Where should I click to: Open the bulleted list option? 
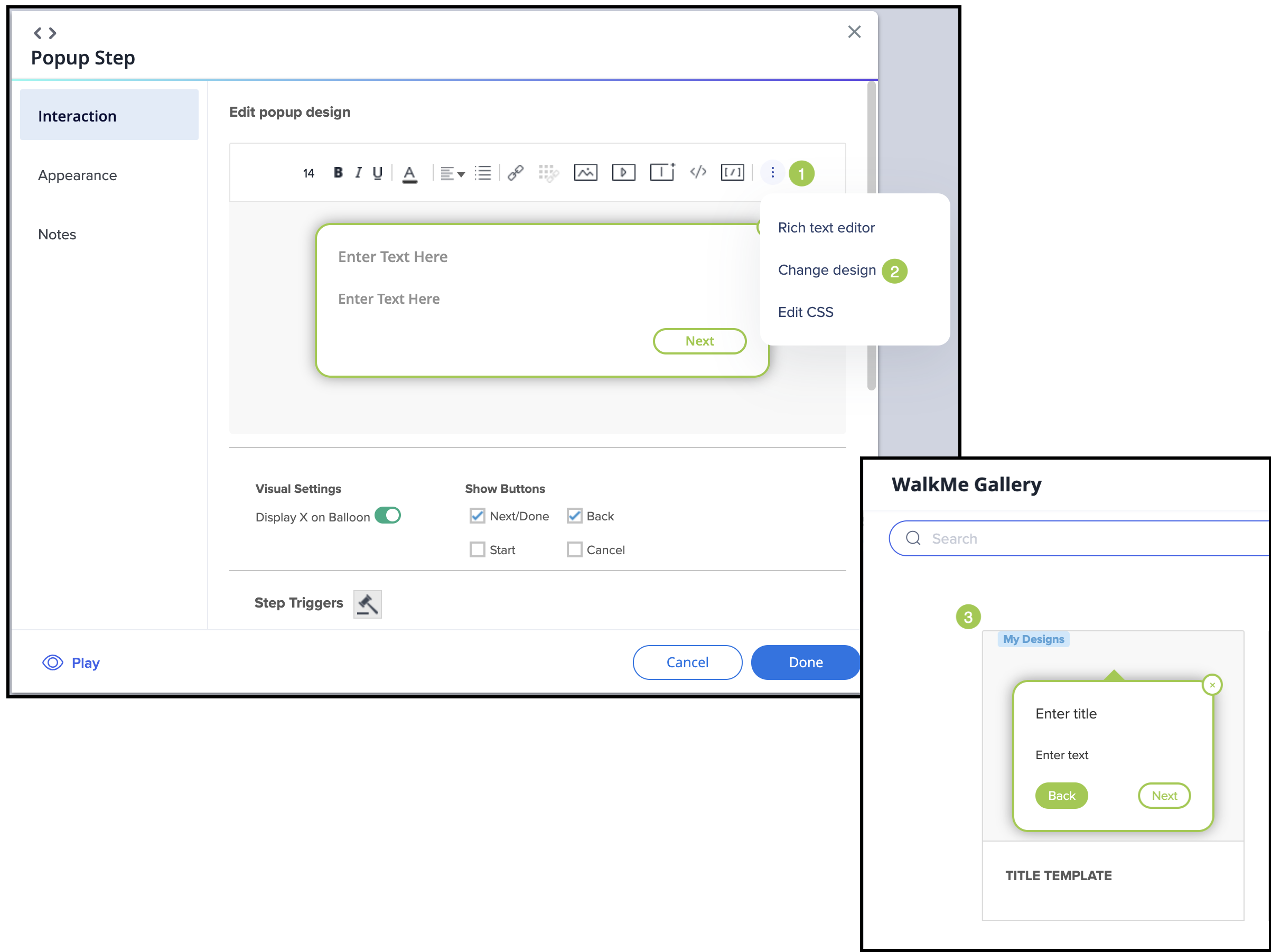point(483,173)
